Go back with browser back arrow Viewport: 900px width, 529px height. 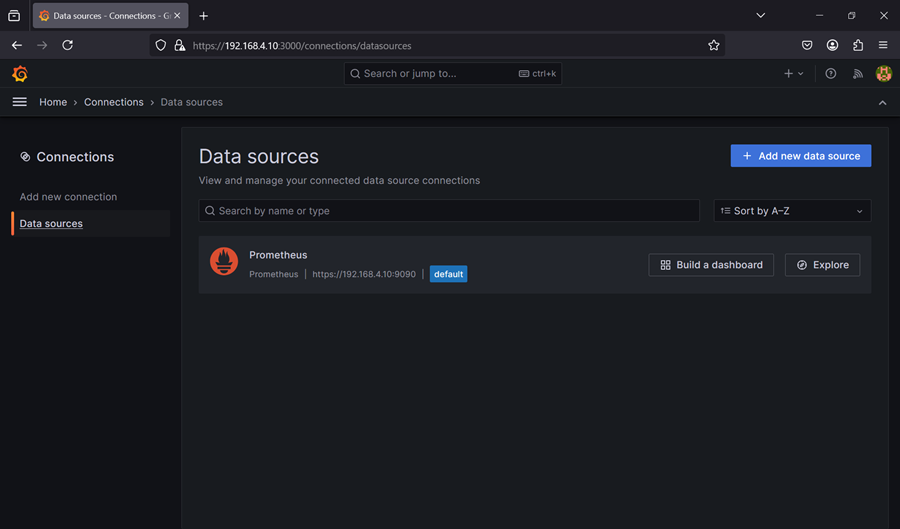(x=17, y=45)
